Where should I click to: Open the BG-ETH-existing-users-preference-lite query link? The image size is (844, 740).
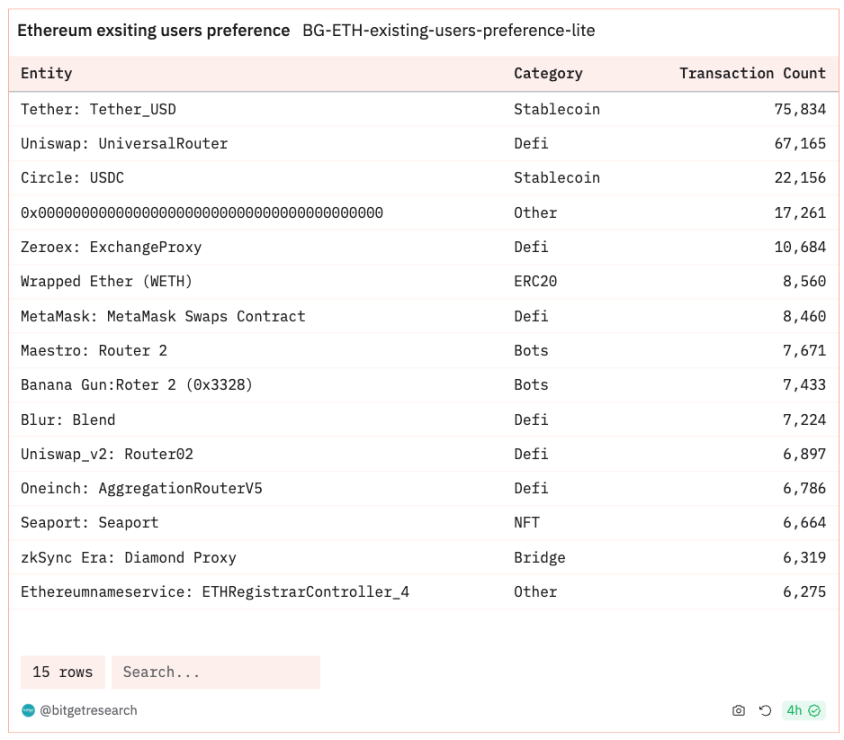pyautogui.click(x=448, y=30)
